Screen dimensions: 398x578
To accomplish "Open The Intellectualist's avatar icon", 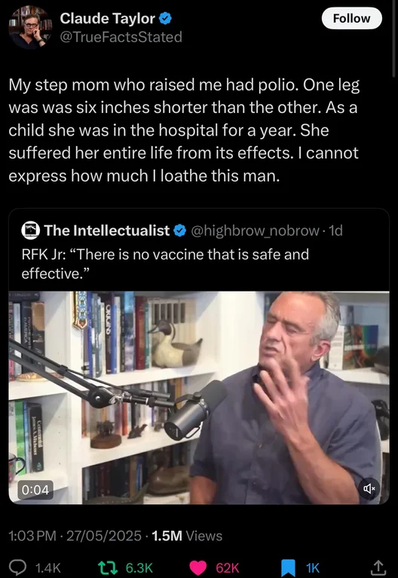I will (x=31, y=230).
